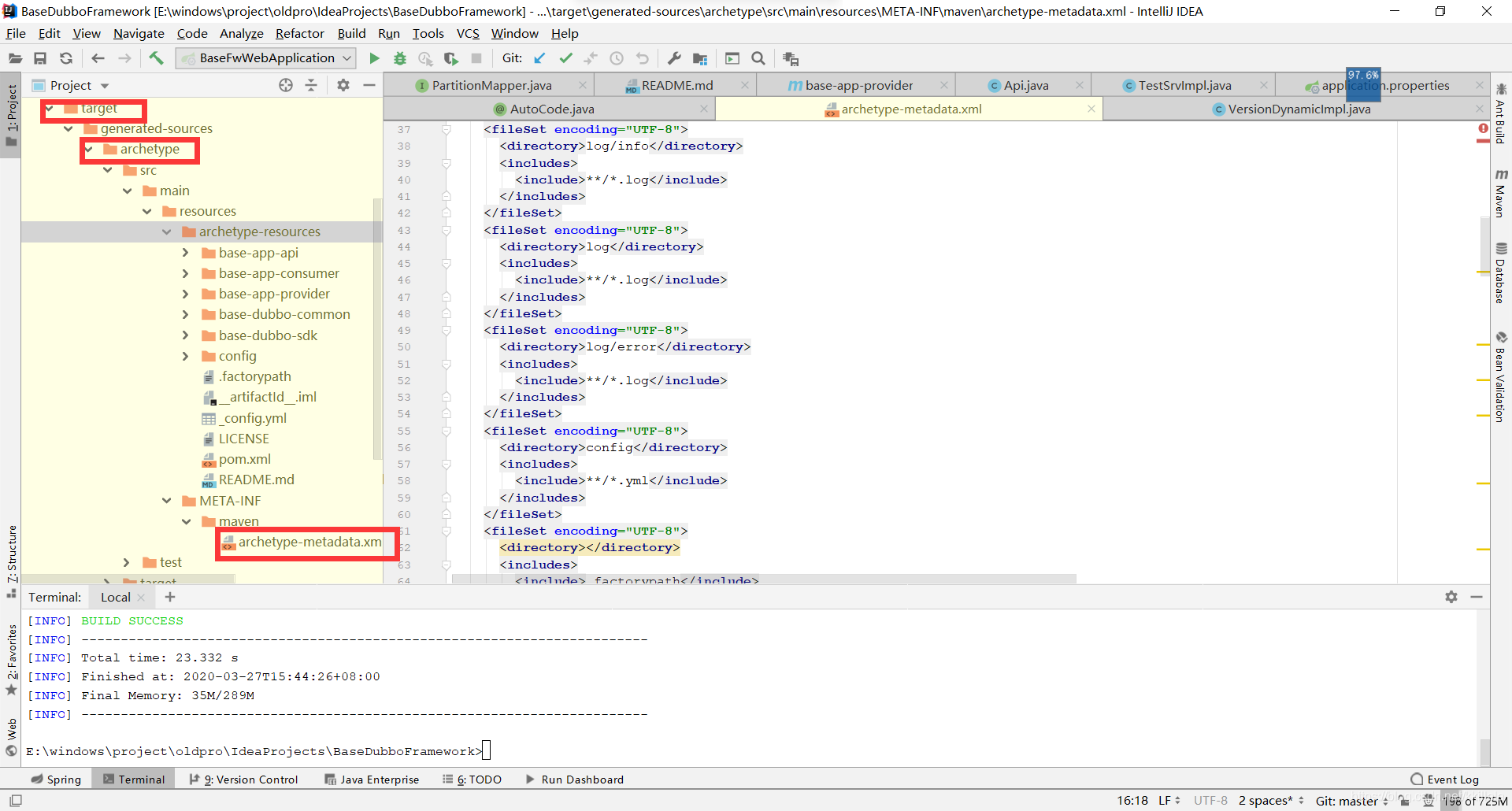Save all files with the floppy icon
Image resolution: width=1512 pixels, height=811 pixels.
click(40, 58)
